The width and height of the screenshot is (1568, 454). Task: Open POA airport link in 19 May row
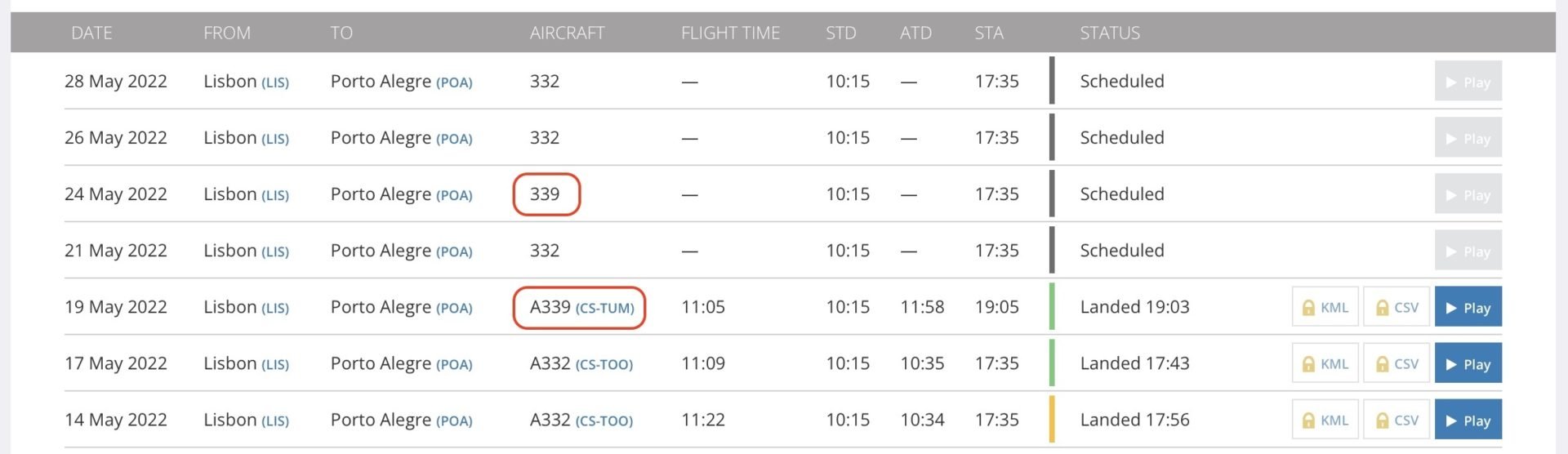point(454,308)
